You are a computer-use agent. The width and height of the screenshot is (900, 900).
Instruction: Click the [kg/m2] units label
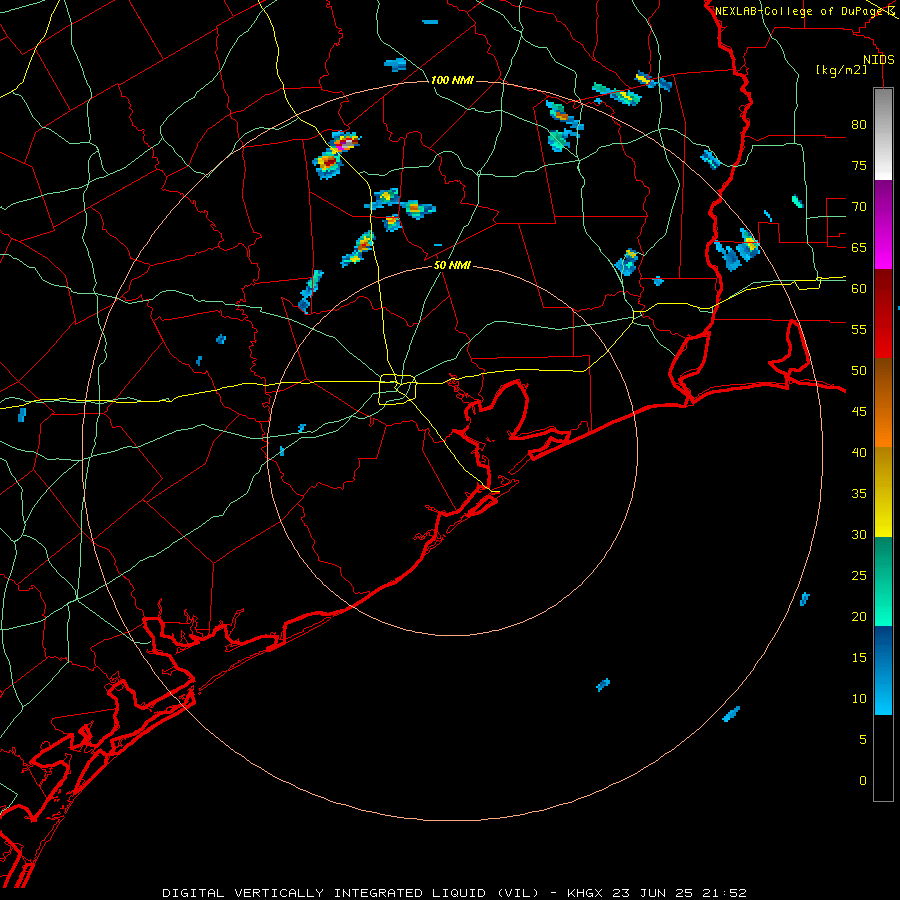[841, 70]
